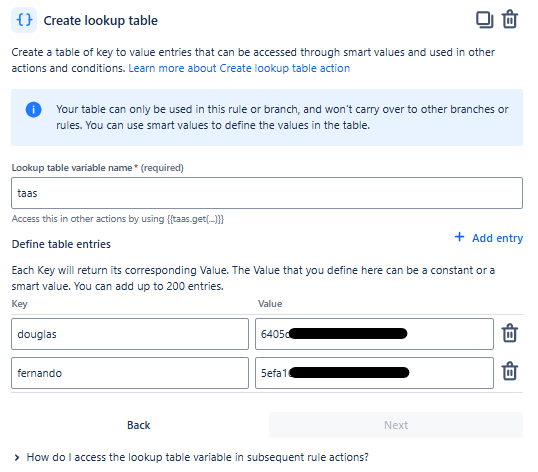The width and height of the screenshot is (538, 472).
Task: Click the Value field starting with 5efa1
Action: point(374,373)
